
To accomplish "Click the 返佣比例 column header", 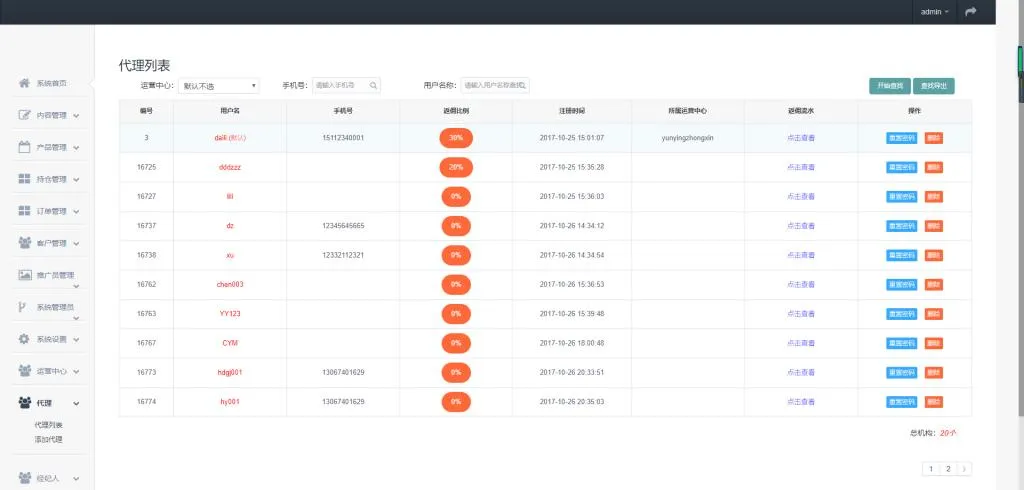I will [x=456, y=111].
